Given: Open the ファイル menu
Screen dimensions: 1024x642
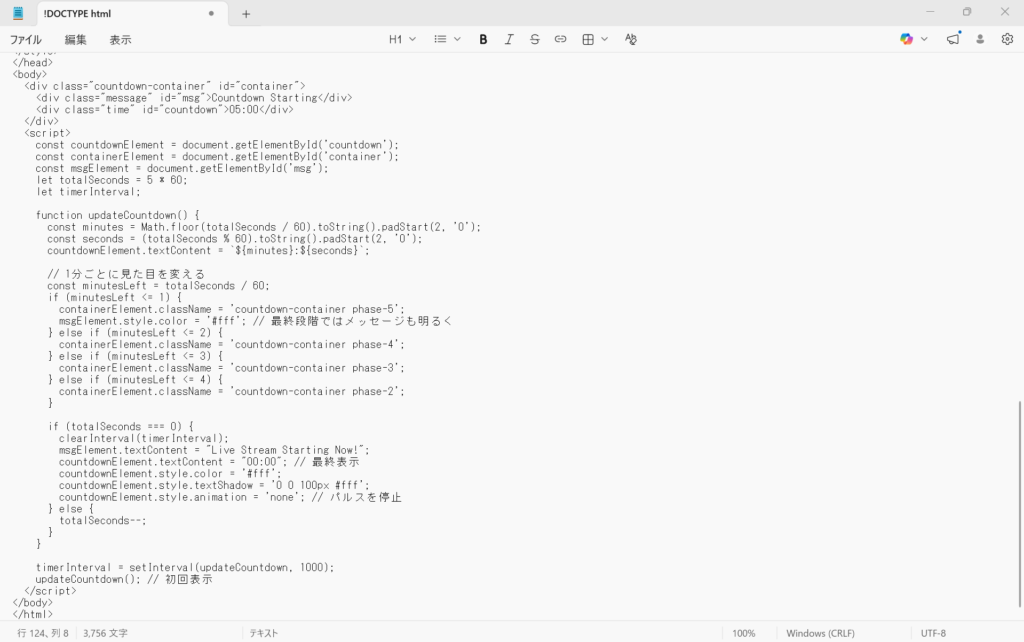Looking at the screenshot, I should [x=26, y=40].
